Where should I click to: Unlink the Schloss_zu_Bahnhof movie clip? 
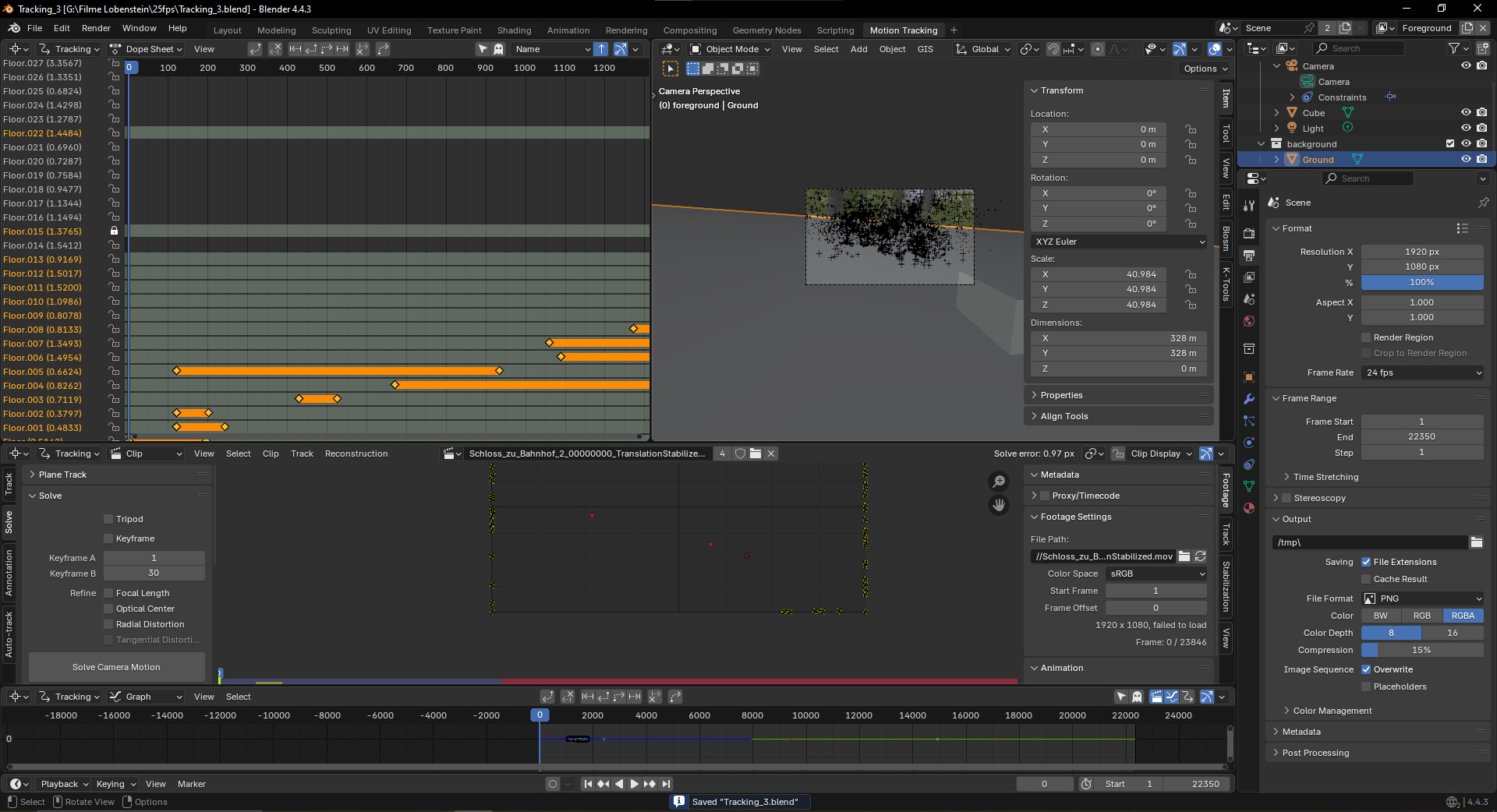pos(771,454)
